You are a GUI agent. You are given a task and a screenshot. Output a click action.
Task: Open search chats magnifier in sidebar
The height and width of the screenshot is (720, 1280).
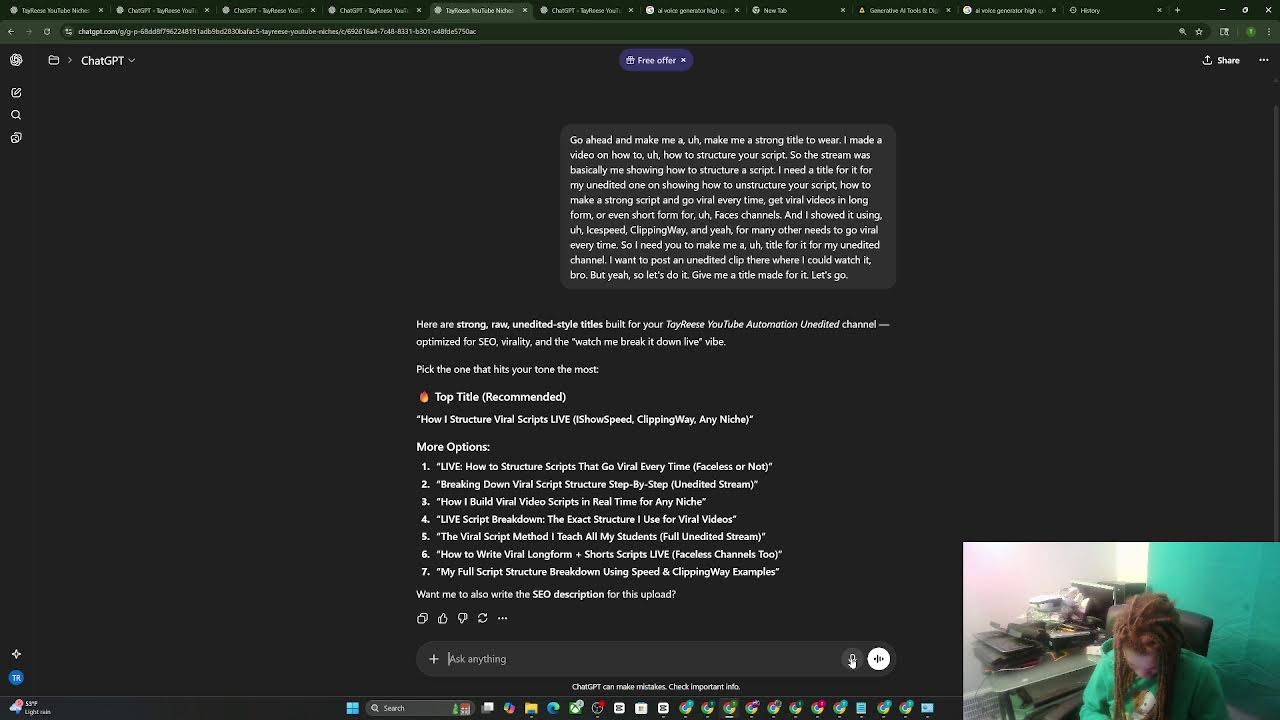(16, 115)
